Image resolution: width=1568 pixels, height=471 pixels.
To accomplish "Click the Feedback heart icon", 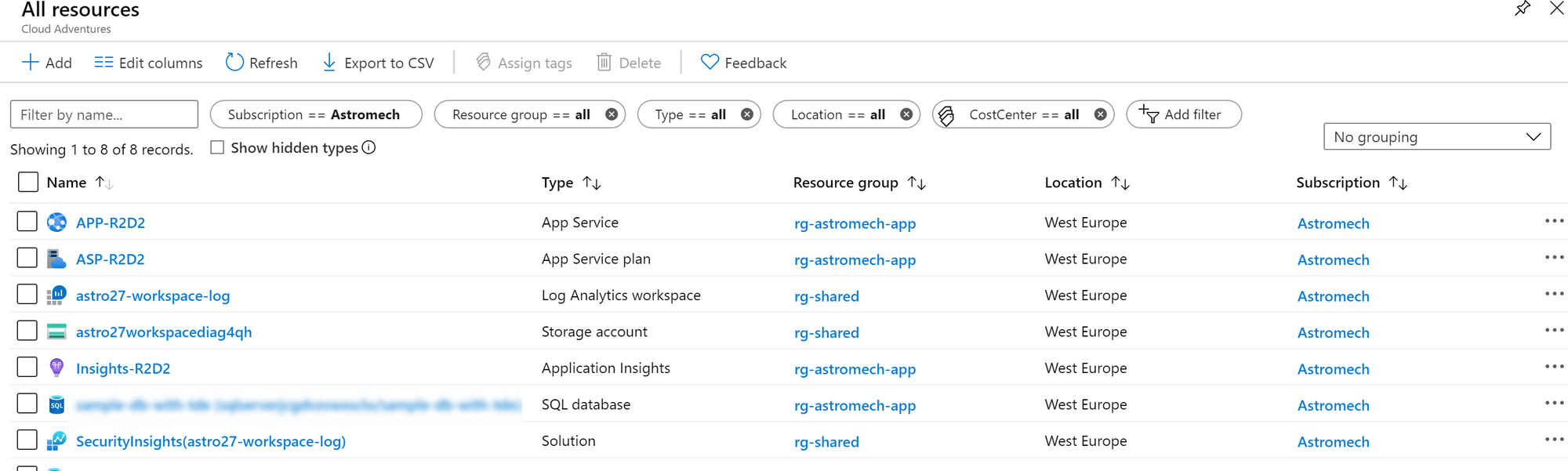I will point(710,62).
